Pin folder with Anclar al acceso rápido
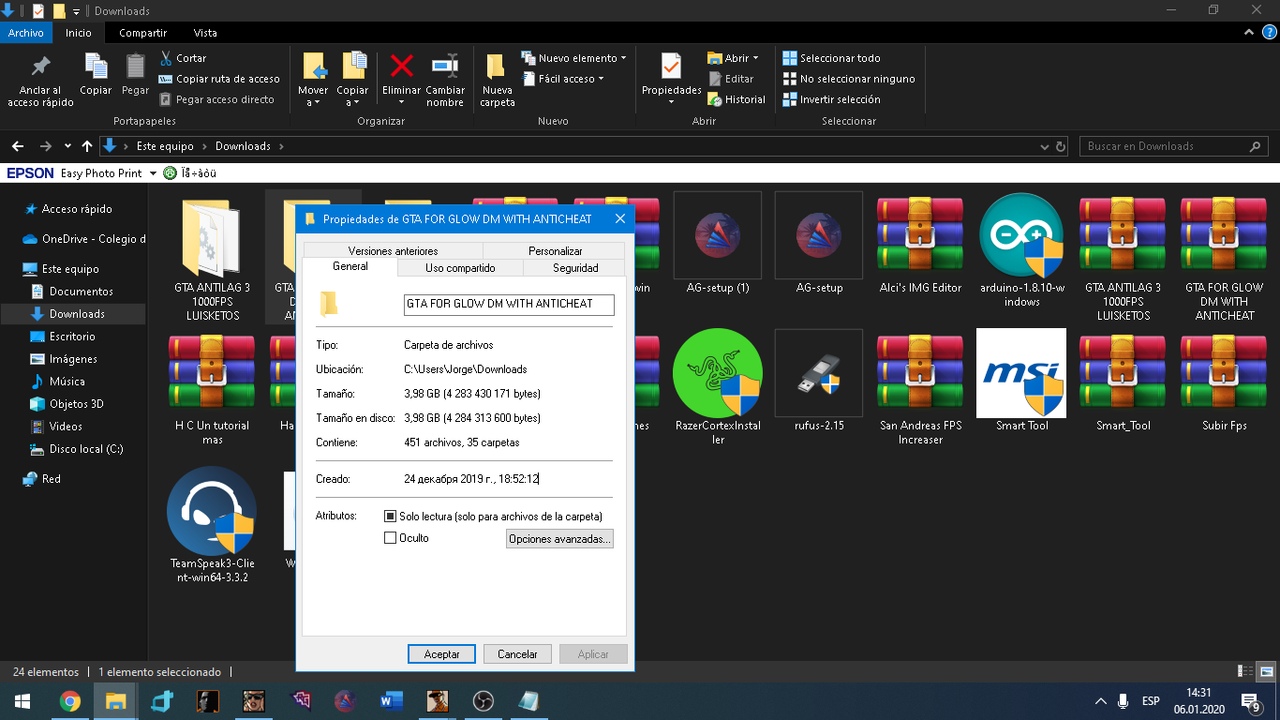The width and height of the screenshot is (1280, 720). [40, 80]
